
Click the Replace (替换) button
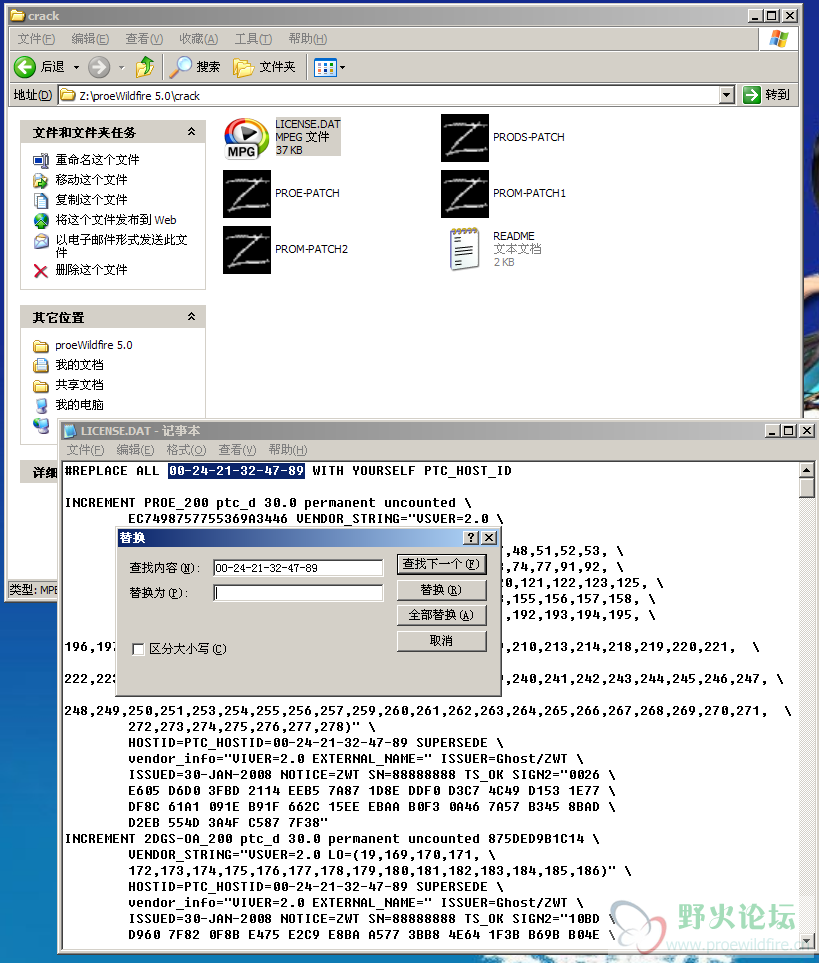click(x=441, y=590)
